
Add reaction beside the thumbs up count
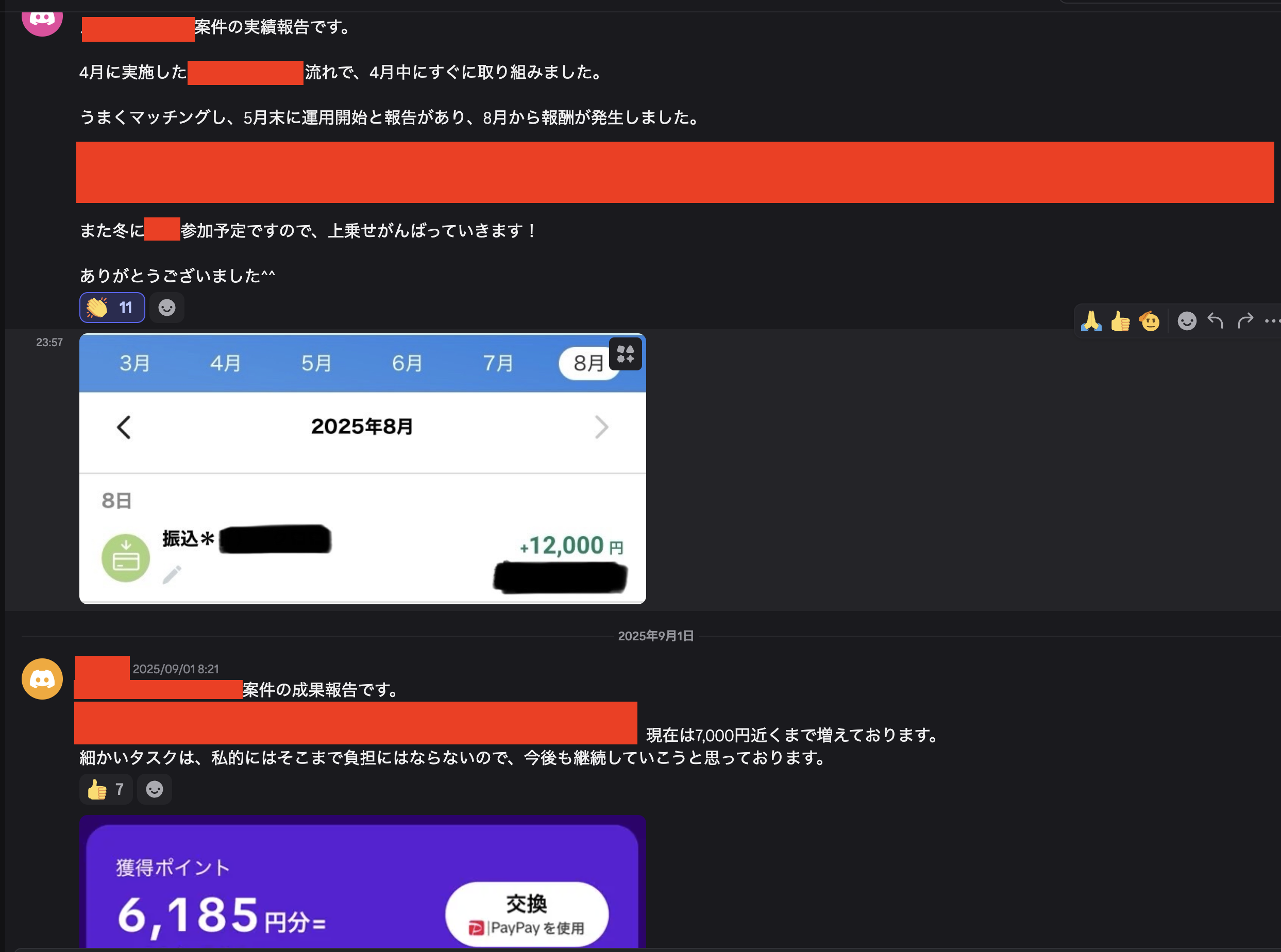(155, 789)
